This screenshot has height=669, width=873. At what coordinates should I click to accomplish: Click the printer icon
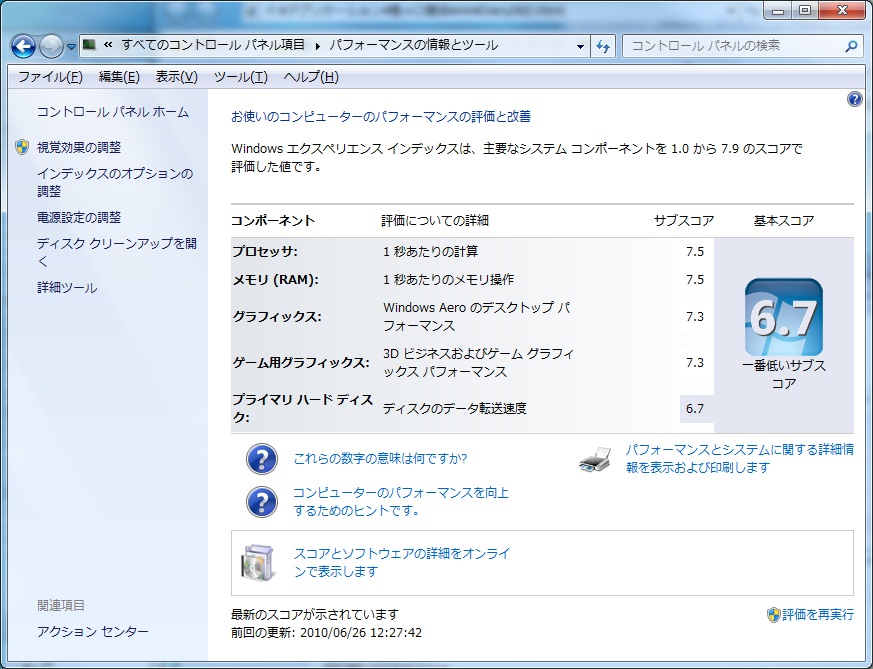(x=595, y=459)
